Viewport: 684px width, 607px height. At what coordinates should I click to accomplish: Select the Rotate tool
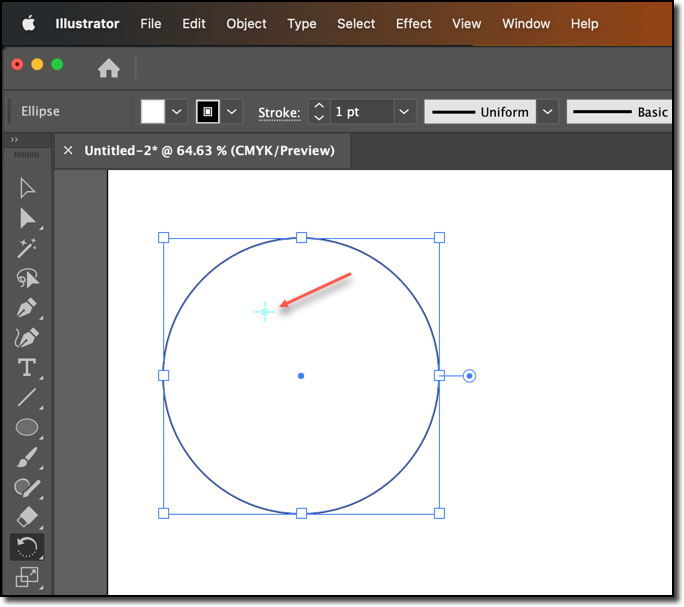tap(27, 547)
